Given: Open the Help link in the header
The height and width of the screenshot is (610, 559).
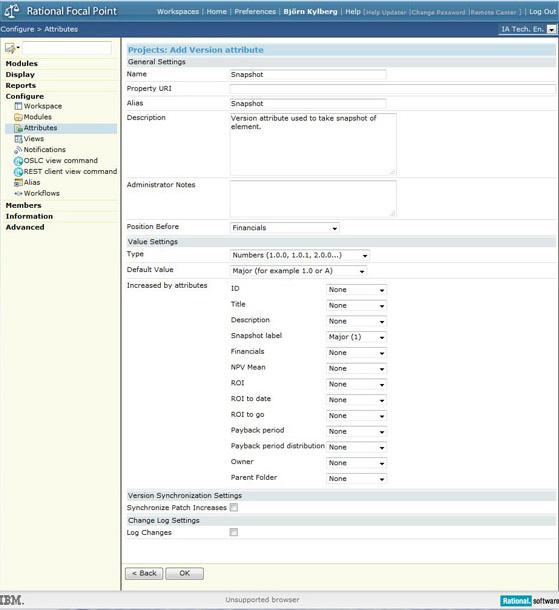Looking at the screenshot, I should pyautogui.click(x=353, y=12).
